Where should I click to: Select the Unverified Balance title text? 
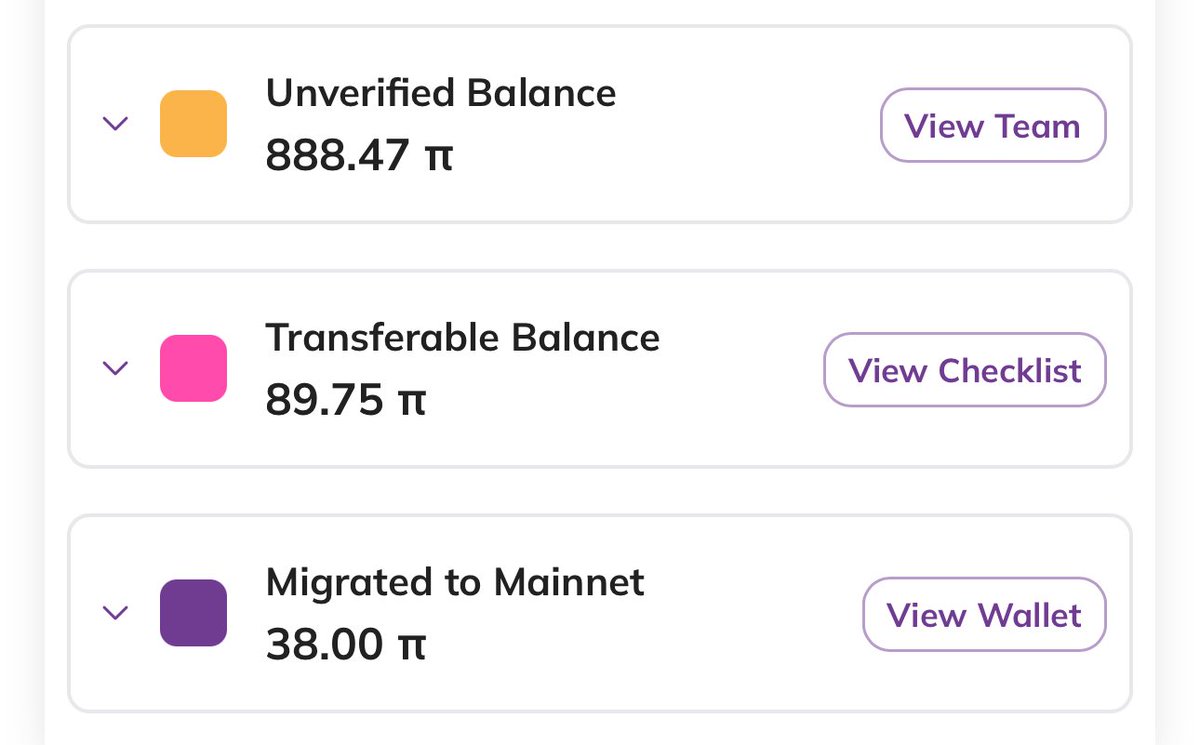[441, 93]
